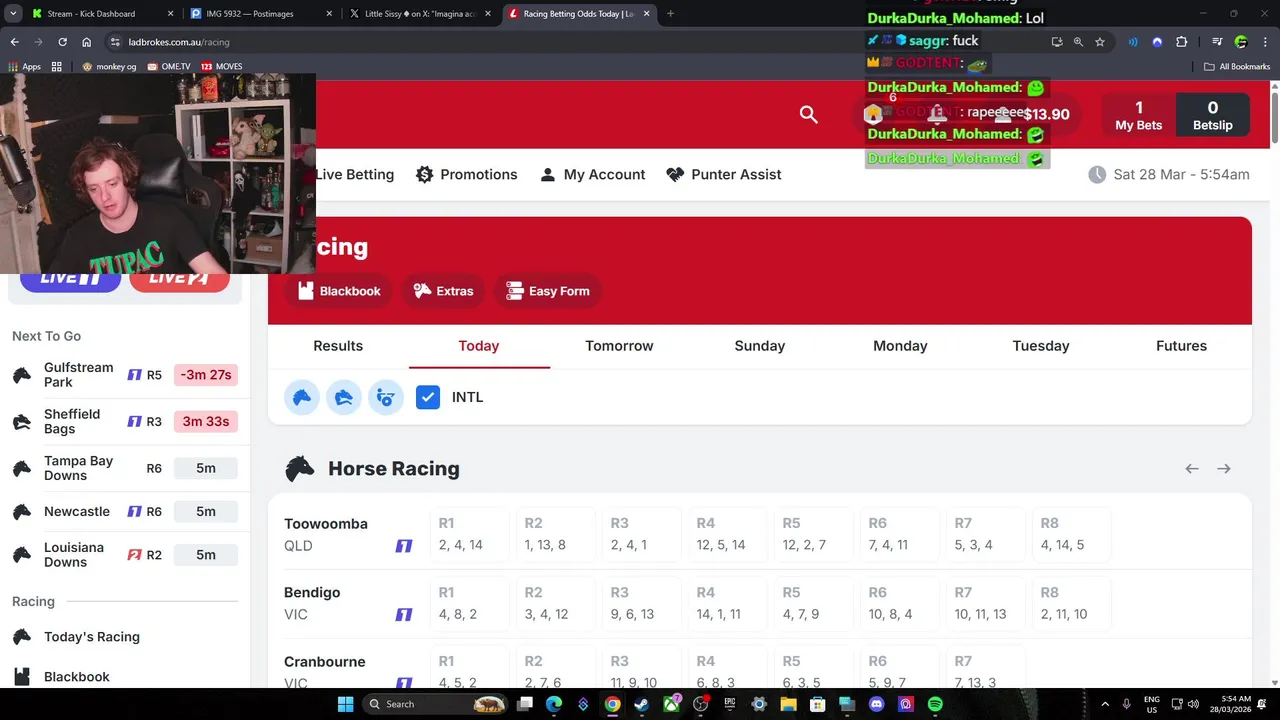Click the previous arrow beside Horse Racing
This screenshot has width=1280, height=720.
pyautogui.click(x=1192, y=468)
